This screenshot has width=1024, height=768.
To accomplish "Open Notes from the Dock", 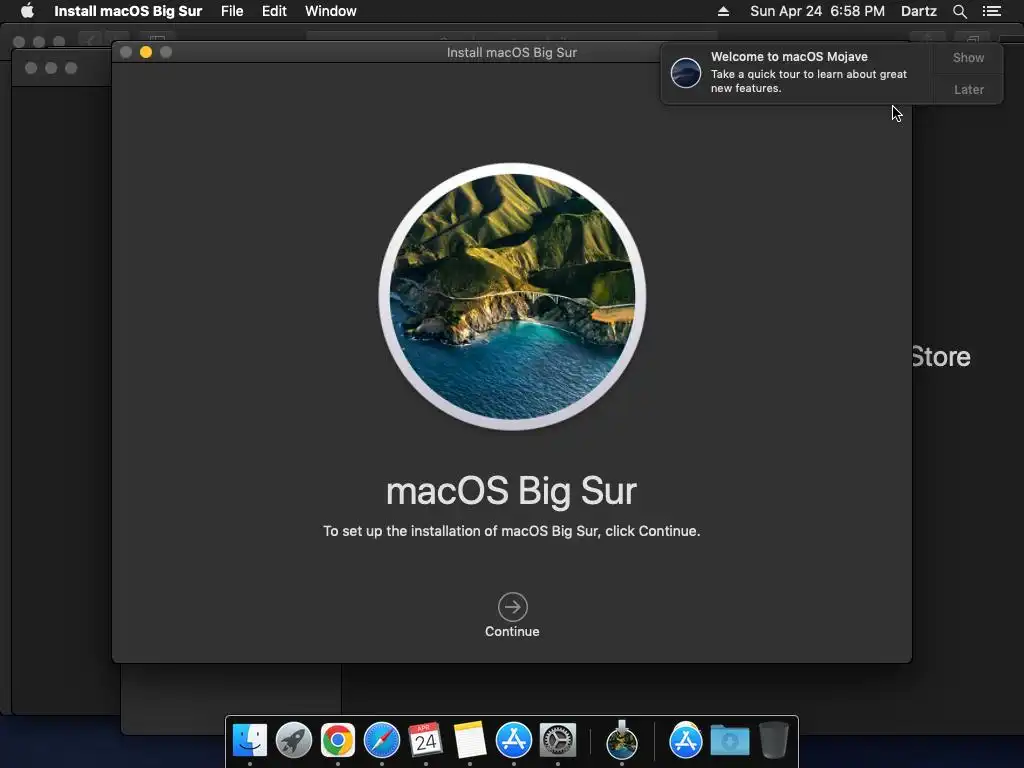I will click(470, 740).
